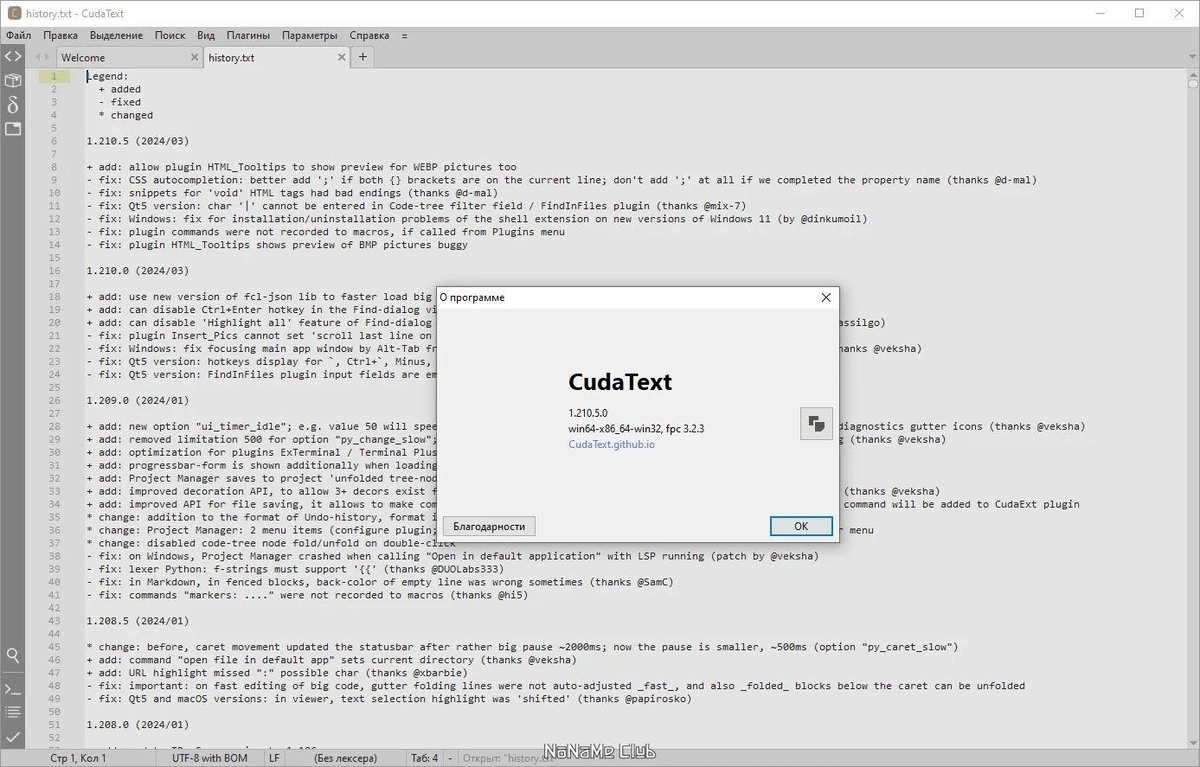Click the '1.208.0 (2024/01)' heading line
The height and width of the screenshot is (767, 1200).
click(137, 725)
